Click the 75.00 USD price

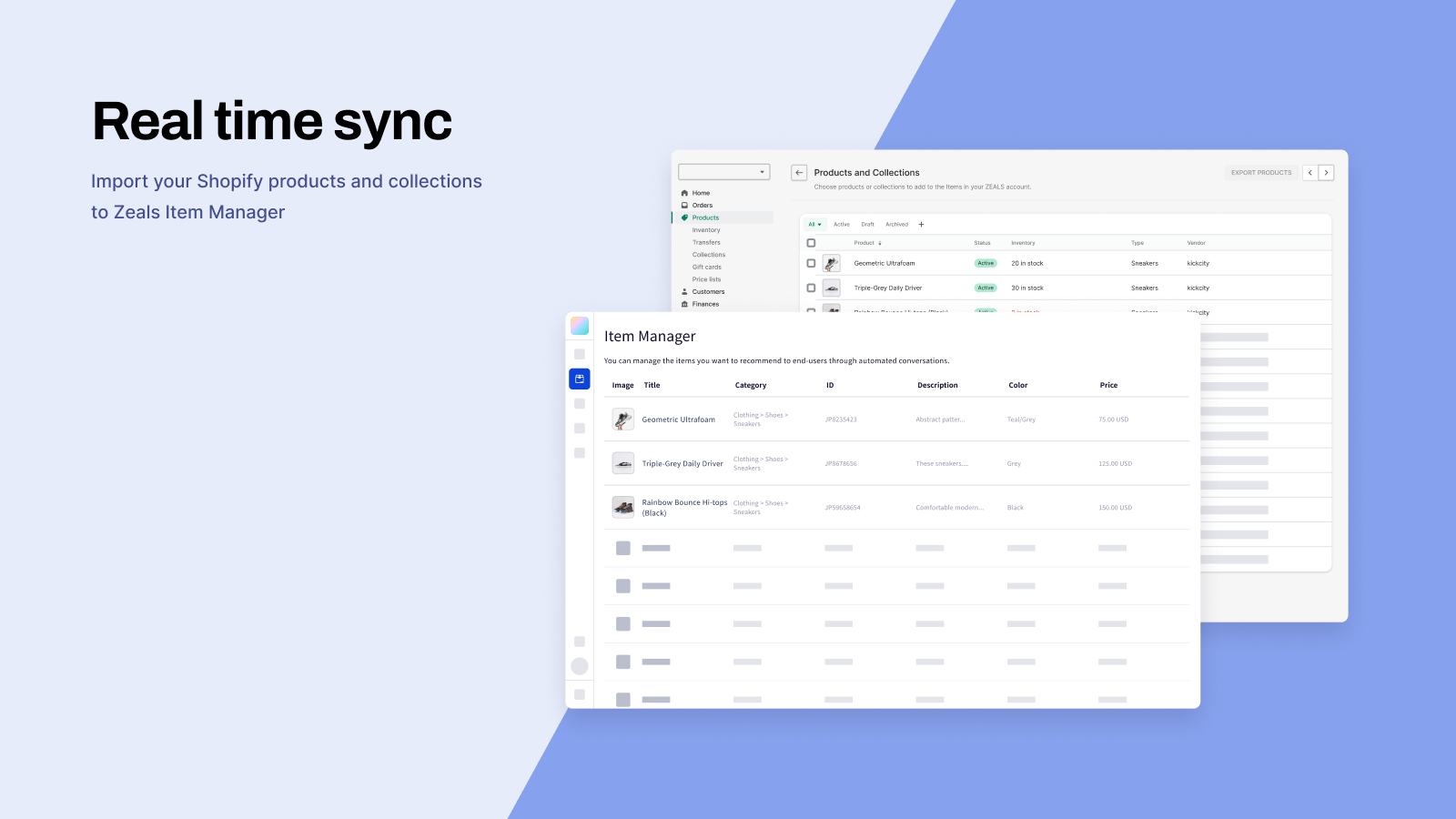[1114, 420]
